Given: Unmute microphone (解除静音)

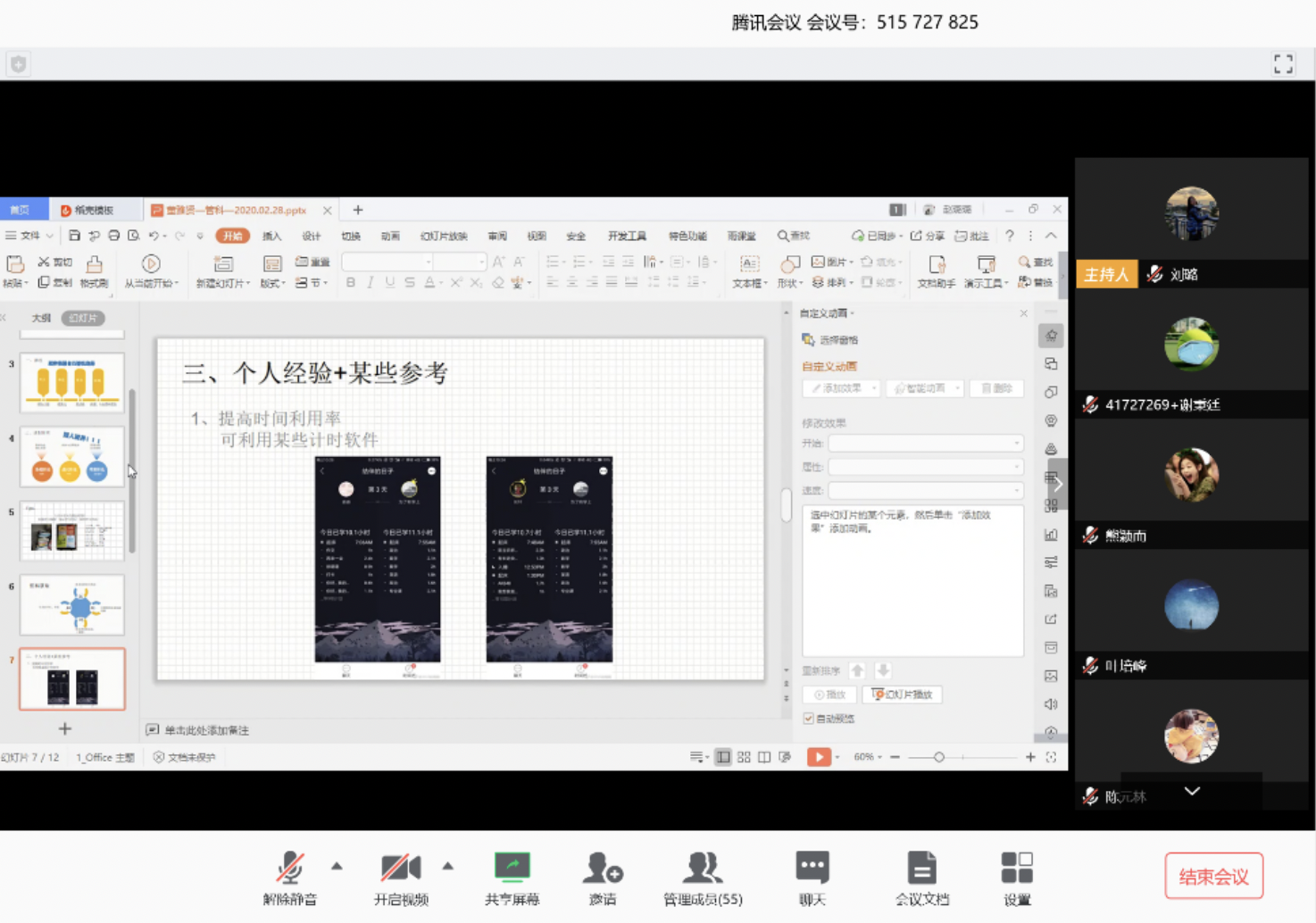Looking at the screenshot, I should (x=290, y=868).
